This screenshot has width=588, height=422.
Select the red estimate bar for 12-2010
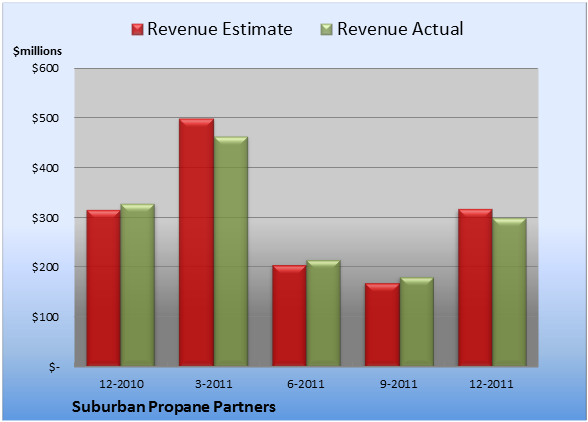pos(104,288)
